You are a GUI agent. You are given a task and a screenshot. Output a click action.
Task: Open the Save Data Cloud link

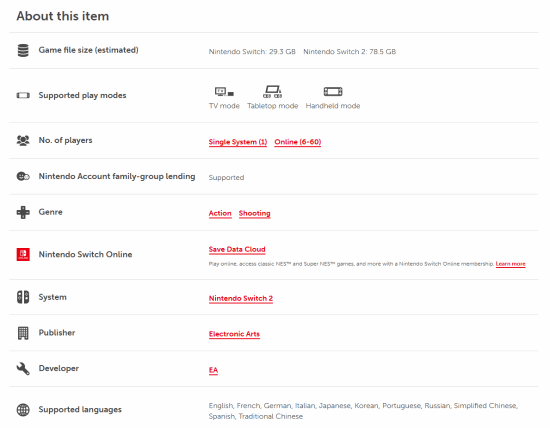click(237, 249)
